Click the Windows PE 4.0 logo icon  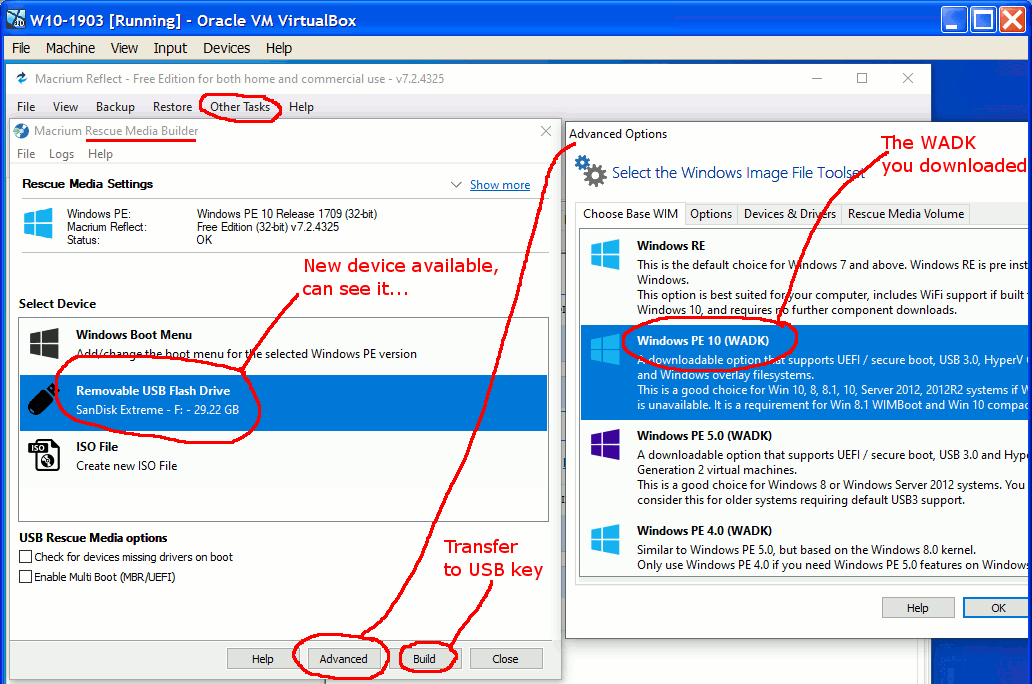pos(606,539)
